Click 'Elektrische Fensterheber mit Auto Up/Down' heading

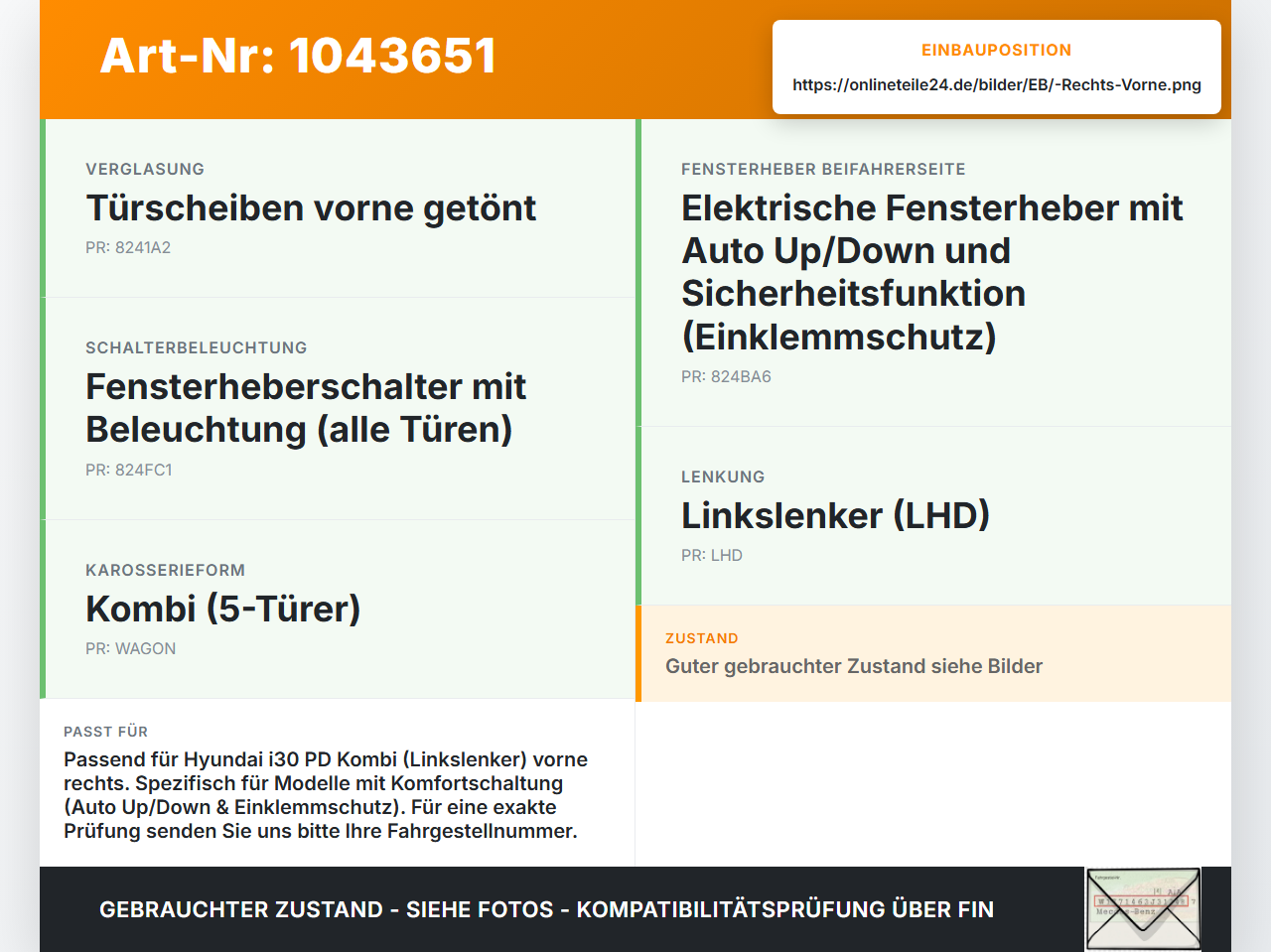pos(932,272)
